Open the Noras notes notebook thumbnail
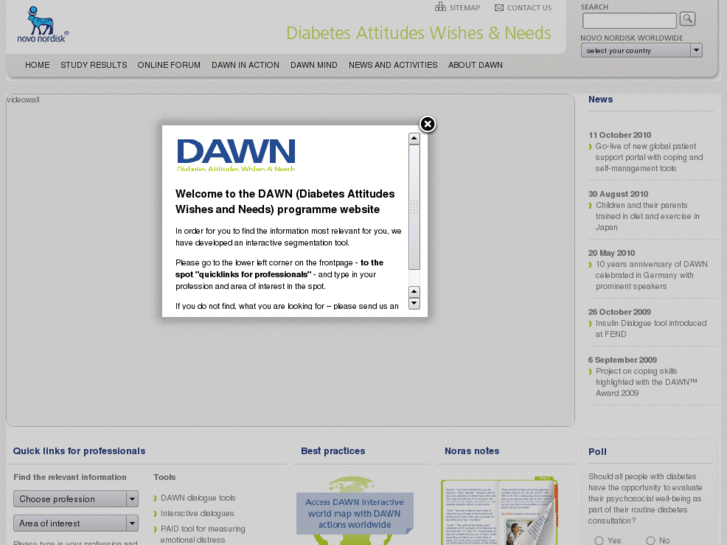727x545 pixels. pos(499,512)
